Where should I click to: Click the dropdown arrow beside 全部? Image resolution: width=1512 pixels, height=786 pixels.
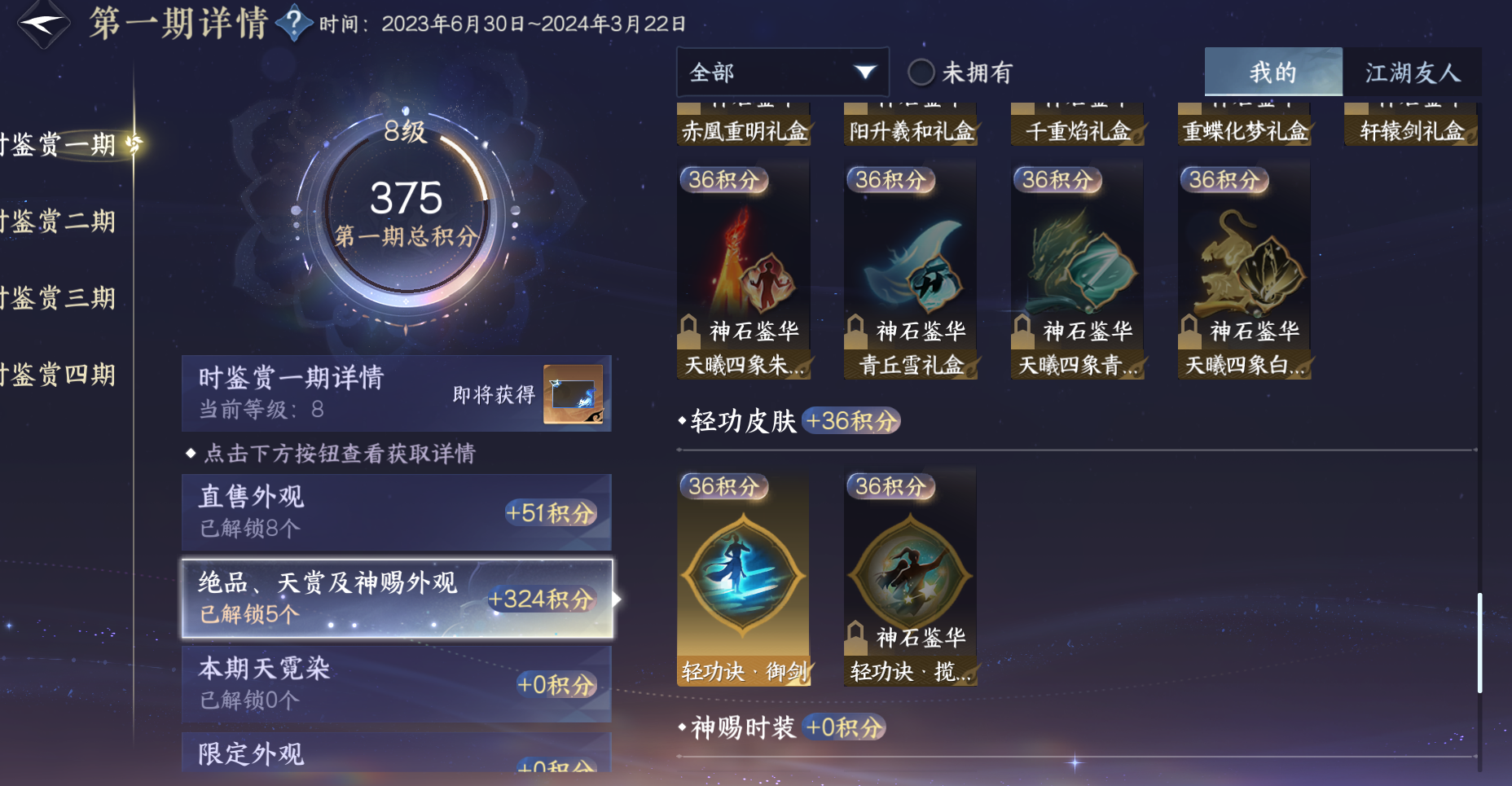point(865,72)
